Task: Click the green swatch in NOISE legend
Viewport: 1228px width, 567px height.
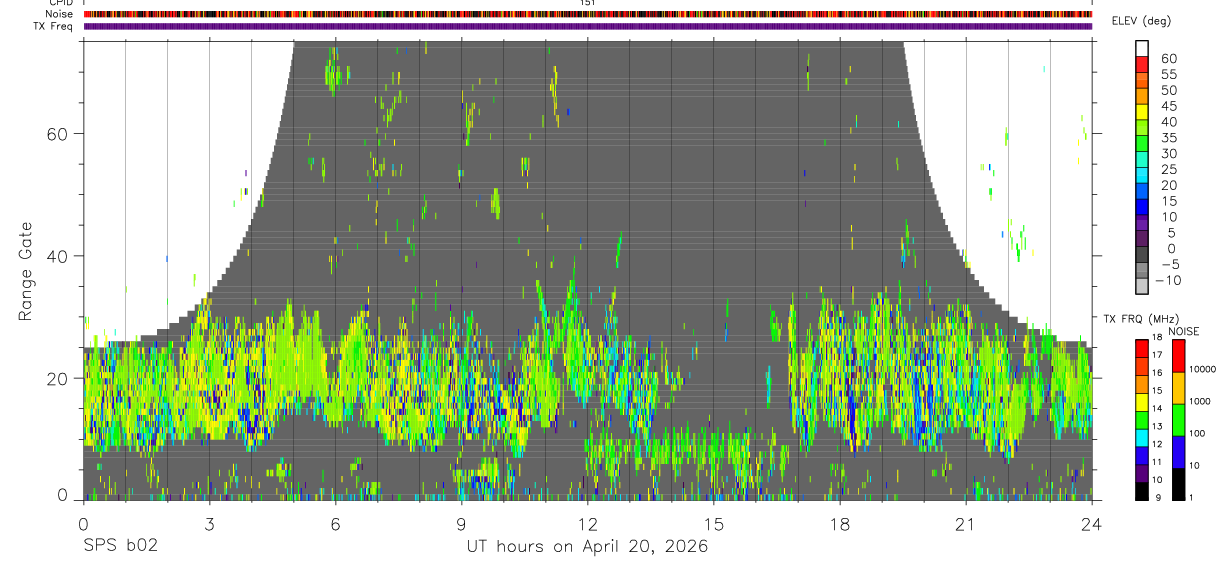Action: pyautogui.click(x=1177, y=420)
